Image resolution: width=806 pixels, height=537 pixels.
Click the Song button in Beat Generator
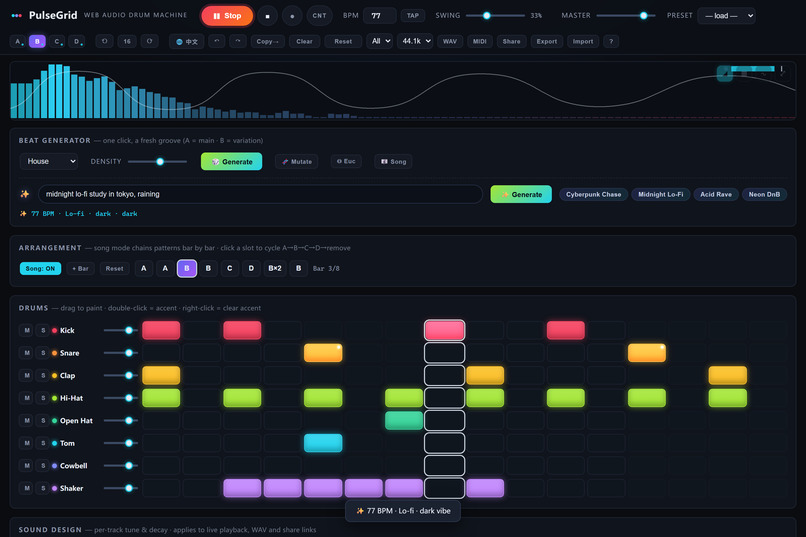[393, 161]
